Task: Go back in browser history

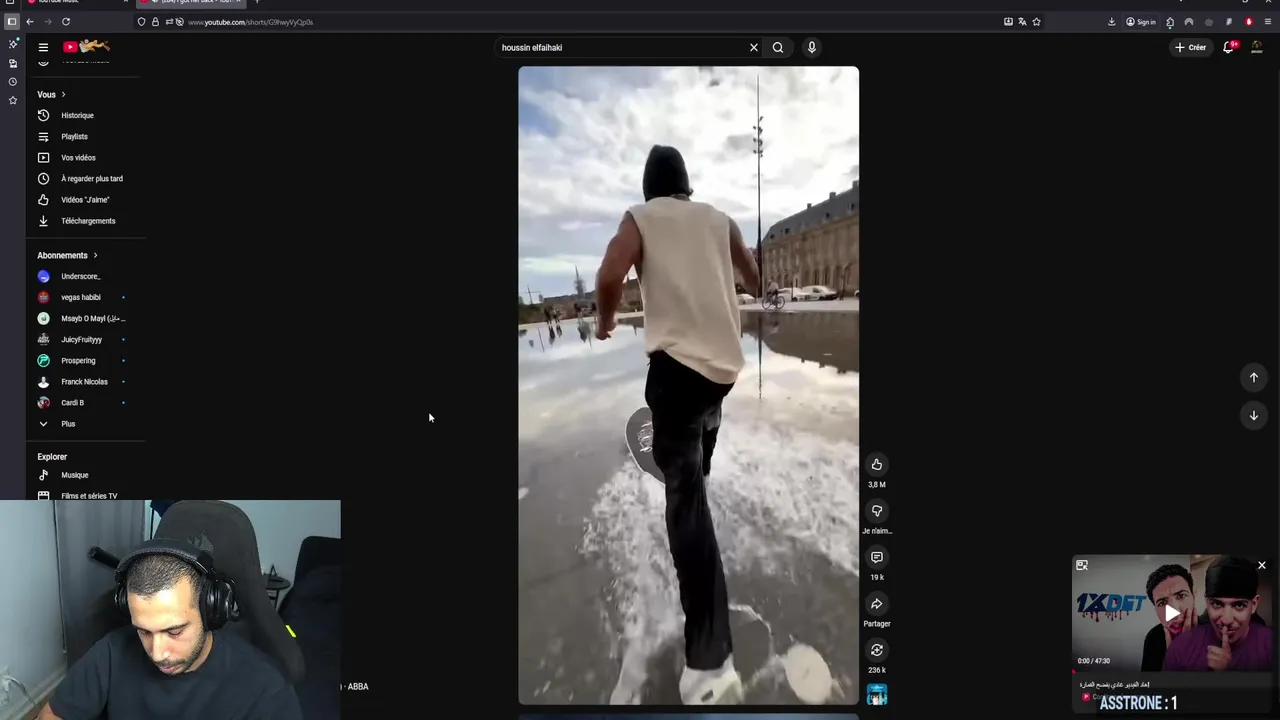Action: (x=30, y=22)
